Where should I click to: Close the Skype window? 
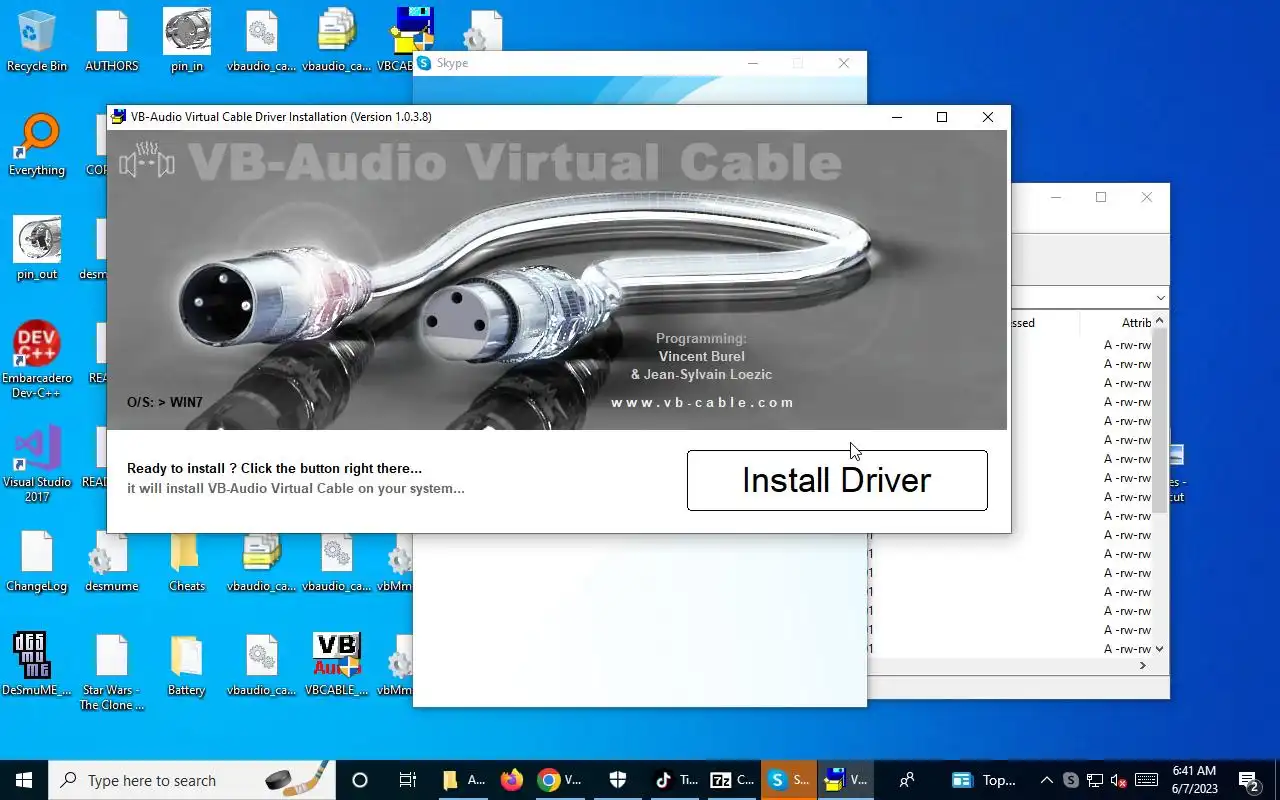[844, 63]
